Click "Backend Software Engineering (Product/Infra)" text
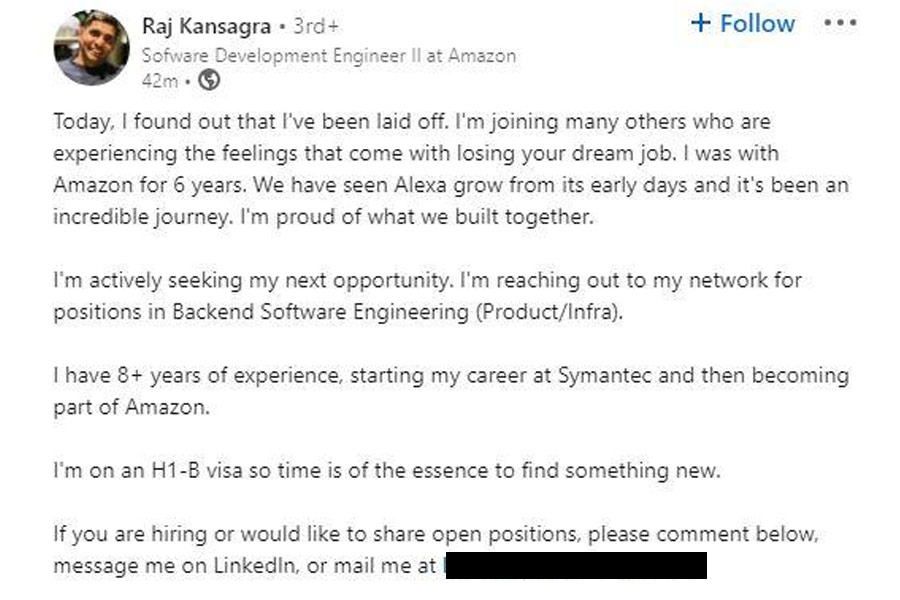The height and width of the screenshot is (600, 900). (x=397, y=311)
